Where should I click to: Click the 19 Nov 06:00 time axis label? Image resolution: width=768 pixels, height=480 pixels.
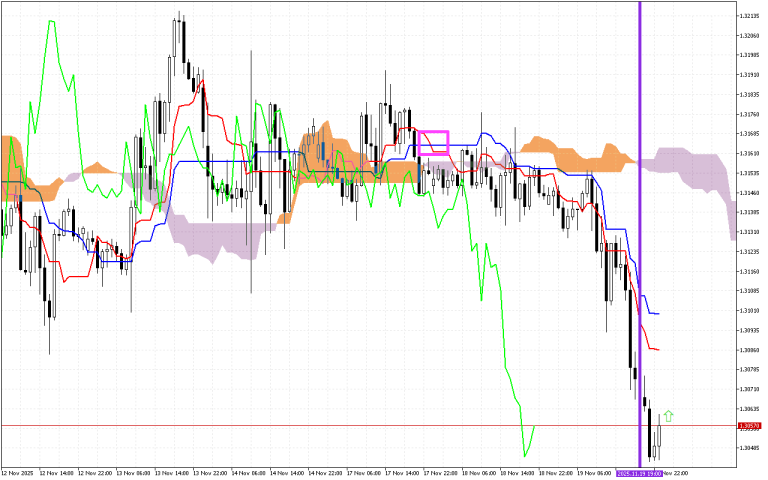pyautogui.click(x=594, y=474)
